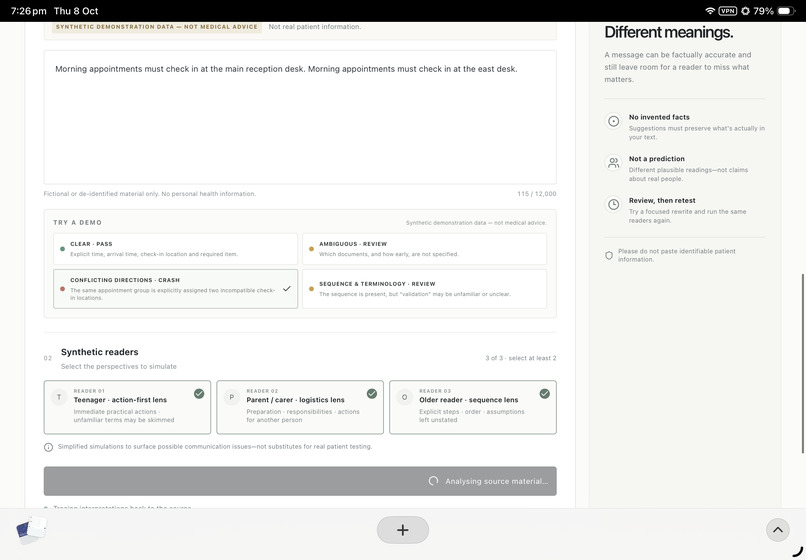The image size is (806, 560).
Task: Click the yellow dot on Sequence & Terminology demo
Action: [x=311, y=289]
